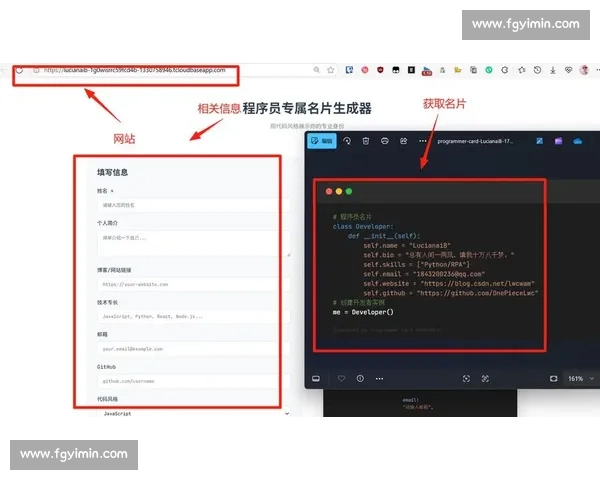Image resolution: width=600 pixels, height=480 pixels.
Task: Open browser essentials heart-pulse icon
Action: 568,70
